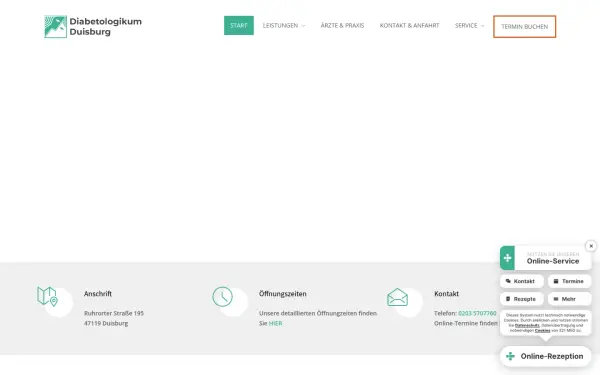The width and height of the screenshot is (600, 375).
Task: Open the SERVICE menu
Action: pyautogui.click(x=466, y=25)
